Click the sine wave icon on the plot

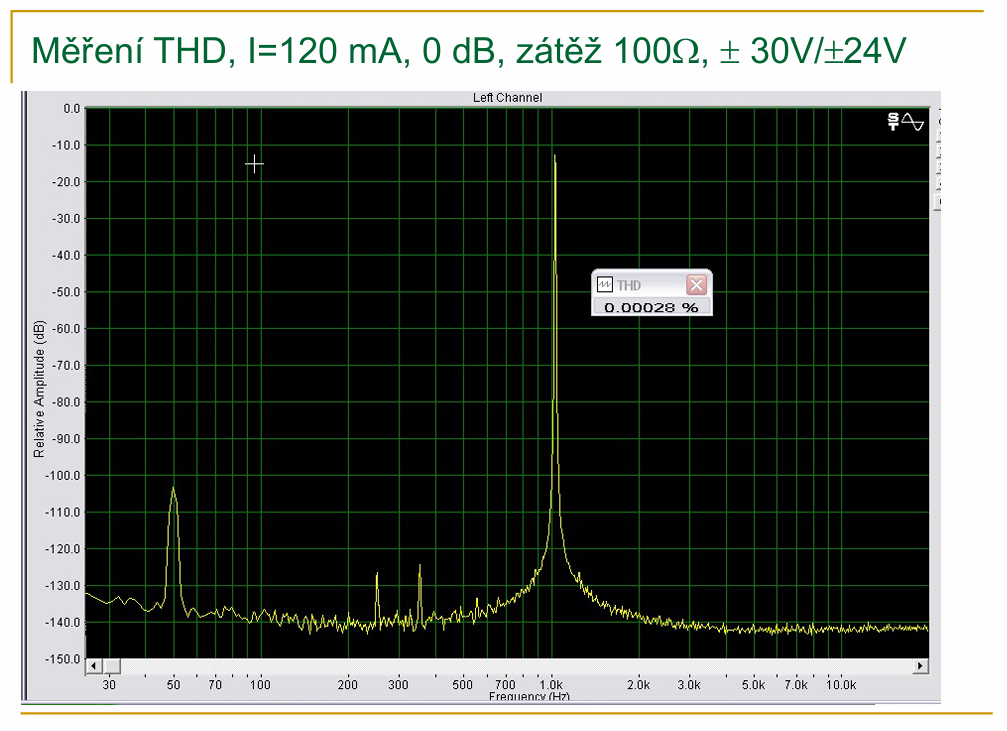pyautogui.click(x=913, y=121)
